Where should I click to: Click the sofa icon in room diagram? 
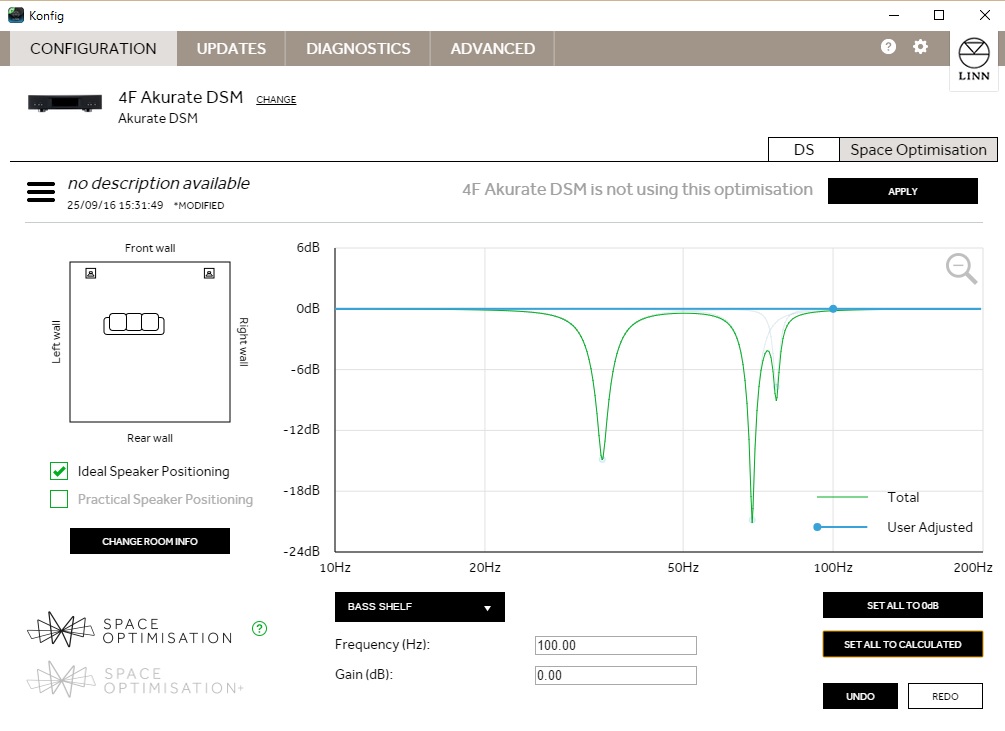(134, 324)
